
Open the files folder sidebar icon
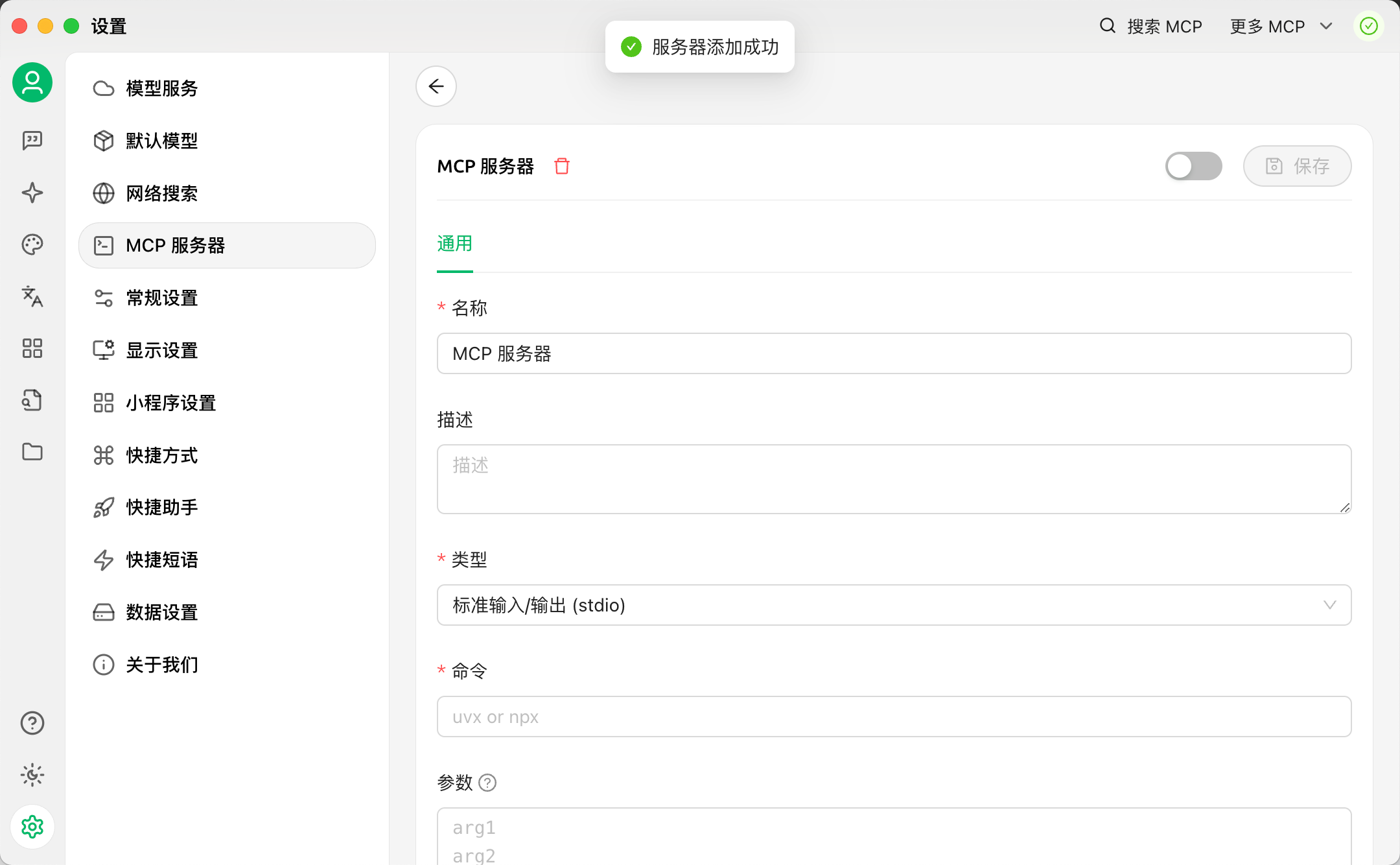click(x=32, y=452)
